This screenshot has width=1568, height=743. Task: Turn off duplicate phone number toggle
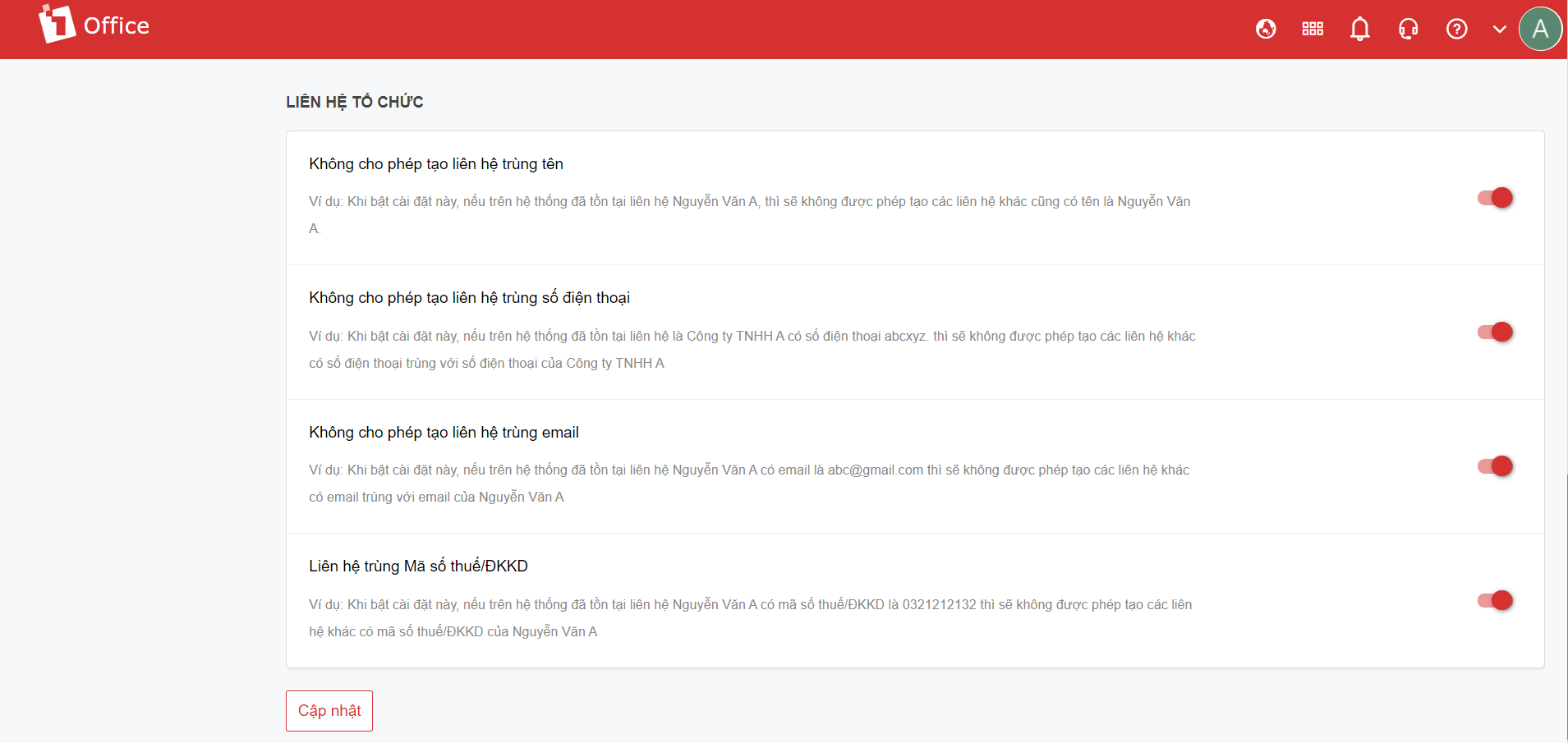pos(1495,332)
